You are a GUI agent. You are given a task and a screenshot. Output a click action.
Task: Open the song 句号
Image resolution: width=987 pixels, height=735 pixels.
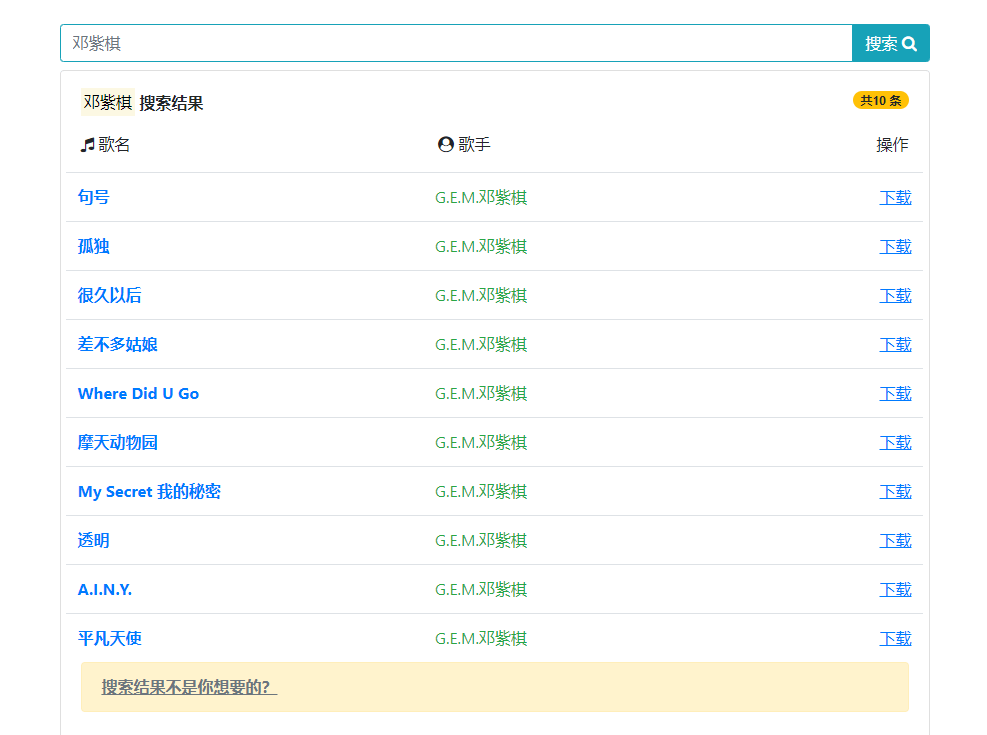(94, 197)
